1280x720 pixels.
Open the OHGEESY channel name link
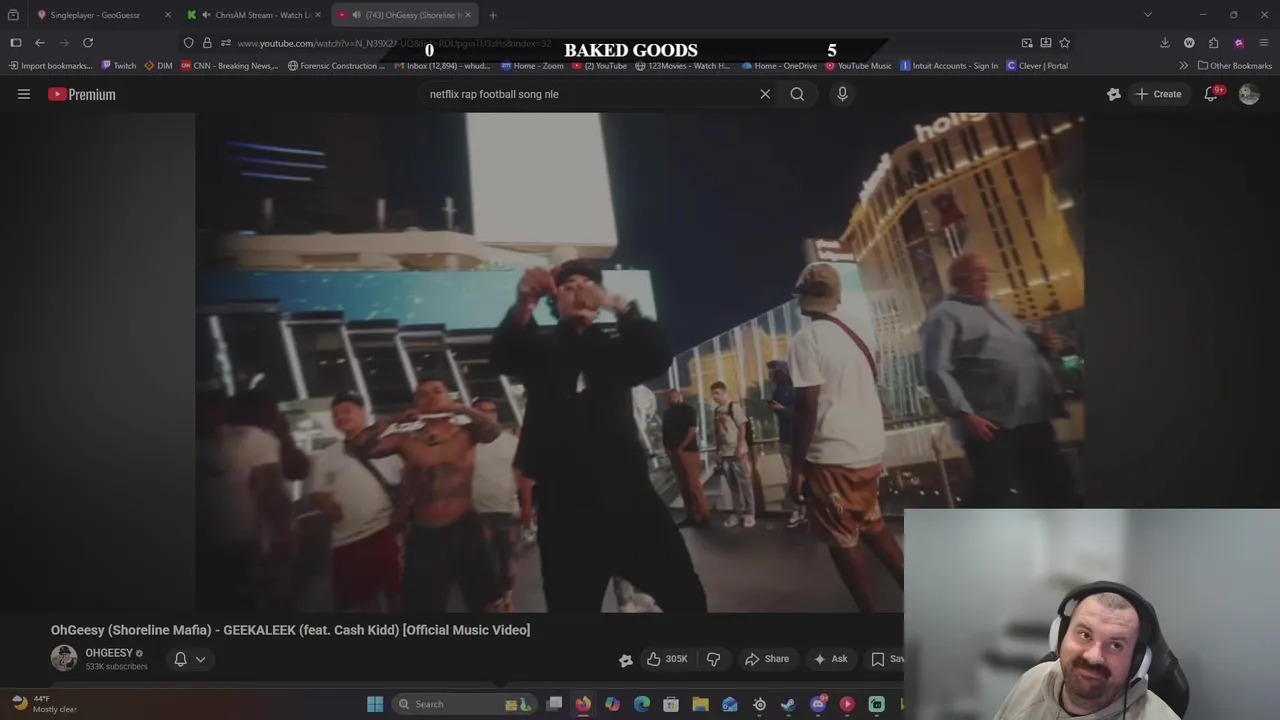click(109, 653)
